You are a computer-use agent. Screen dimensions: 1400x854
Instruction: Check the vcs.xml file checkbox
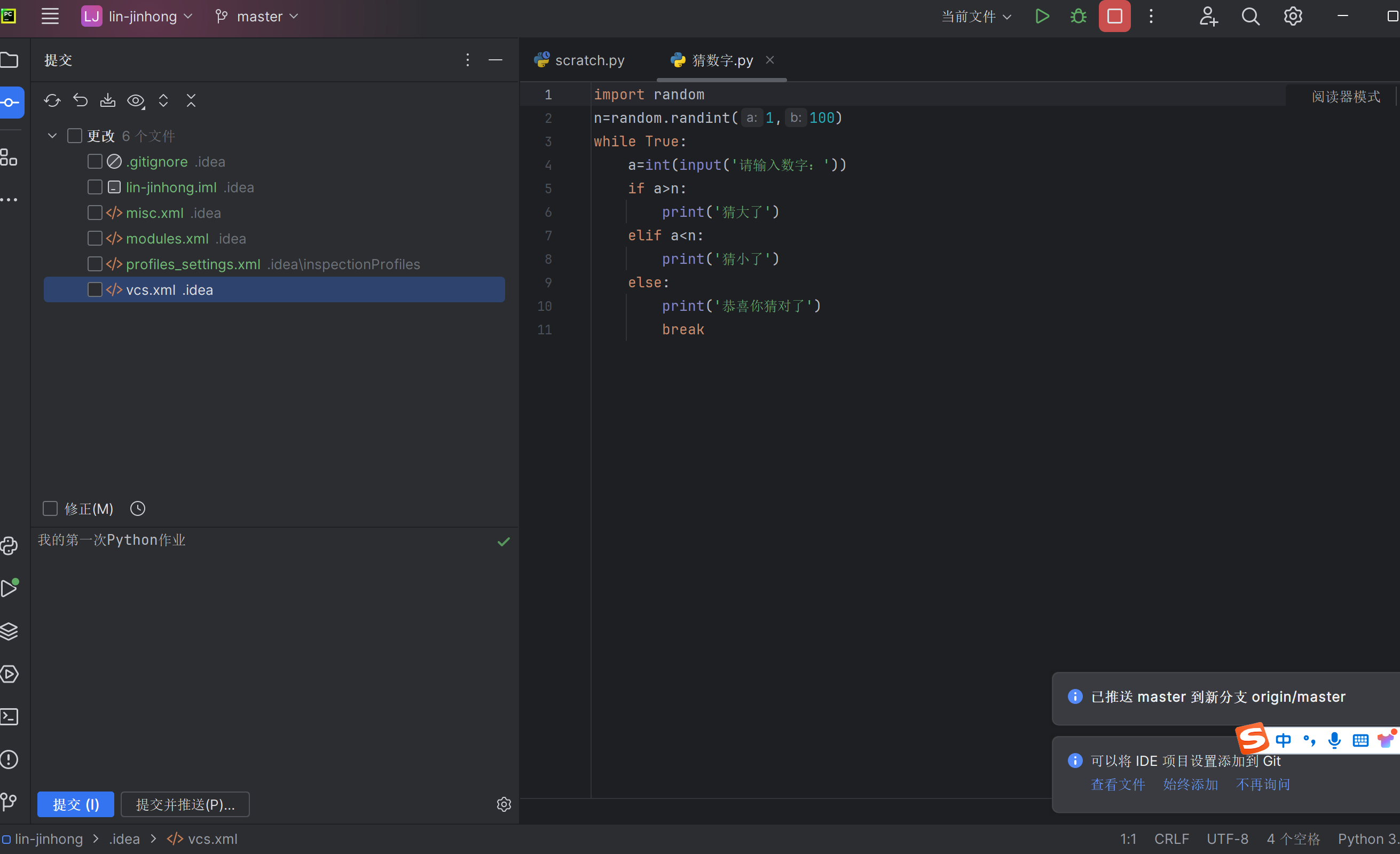(x=95, y=290)
